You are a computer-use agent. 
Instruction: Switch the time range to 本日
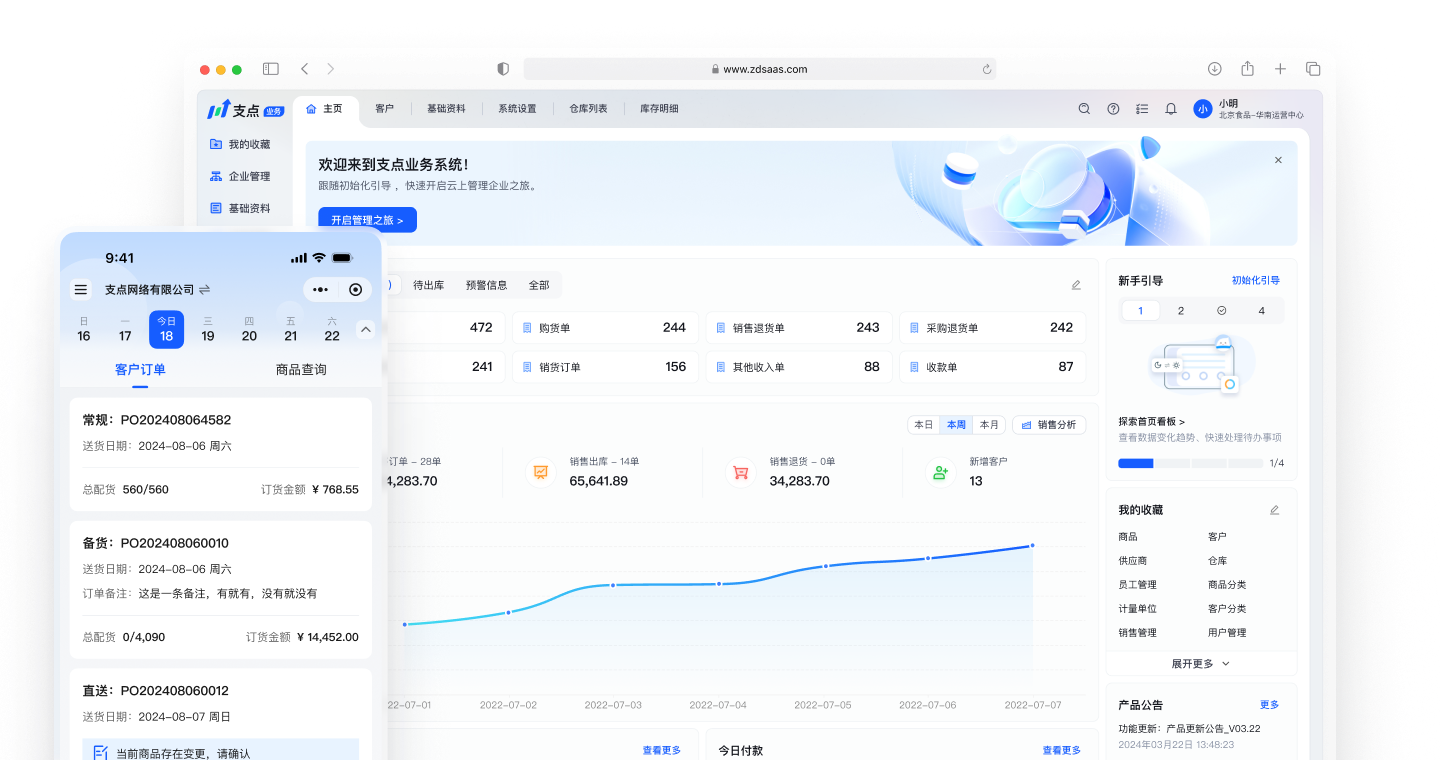click(923, 425)
